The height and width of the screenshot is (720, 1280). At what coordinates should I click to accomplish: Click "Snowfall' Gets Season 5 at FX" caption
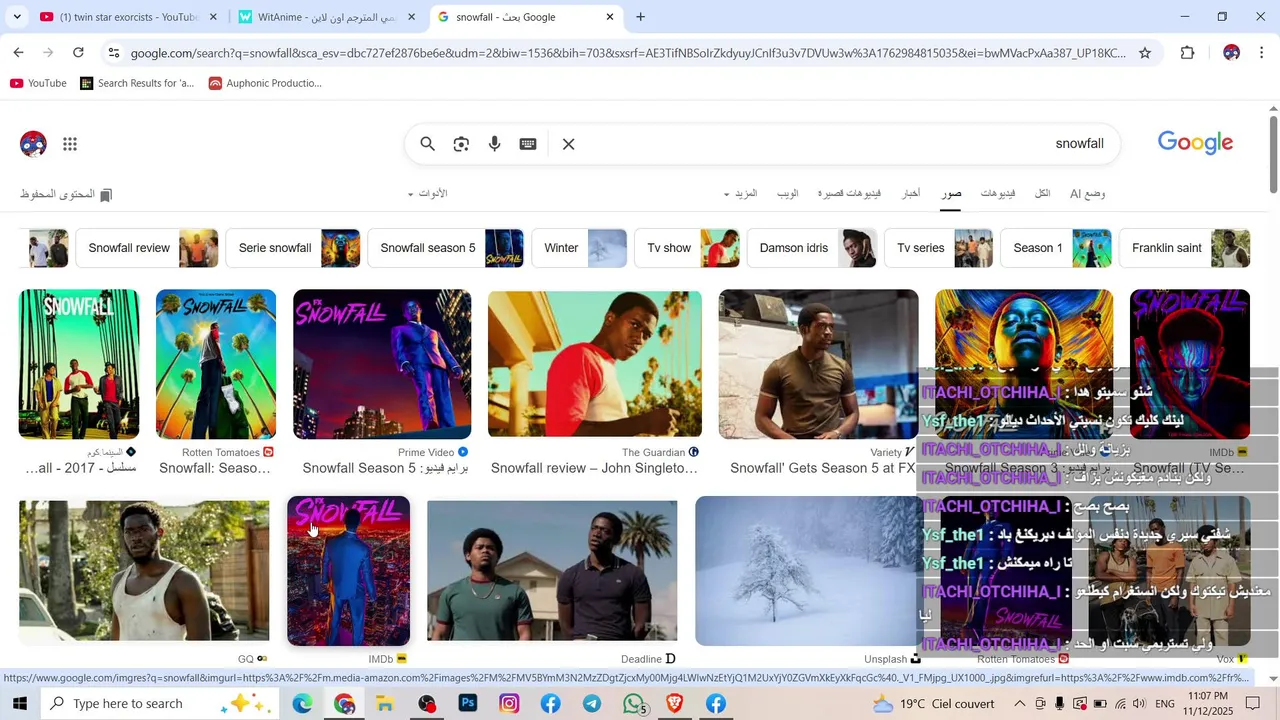822,468
